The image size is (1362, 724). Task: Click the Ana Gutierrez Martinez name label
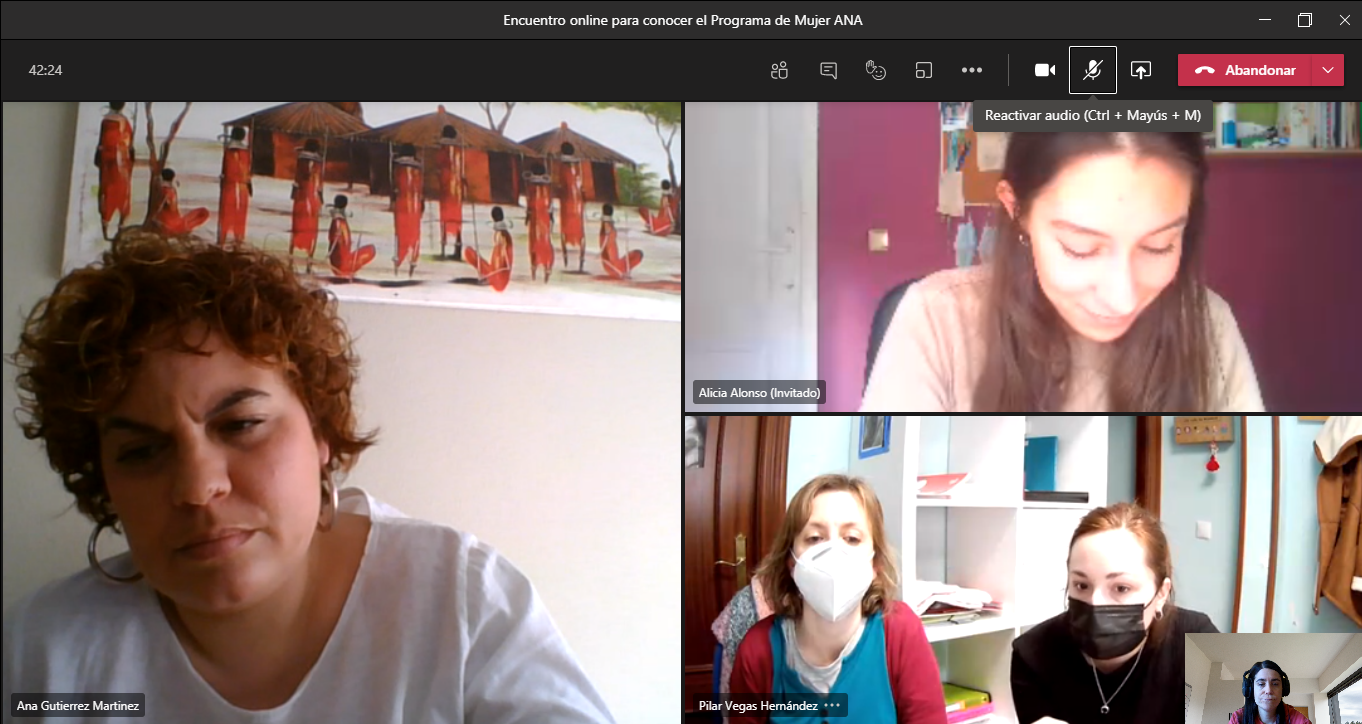(x=78, y=706)
